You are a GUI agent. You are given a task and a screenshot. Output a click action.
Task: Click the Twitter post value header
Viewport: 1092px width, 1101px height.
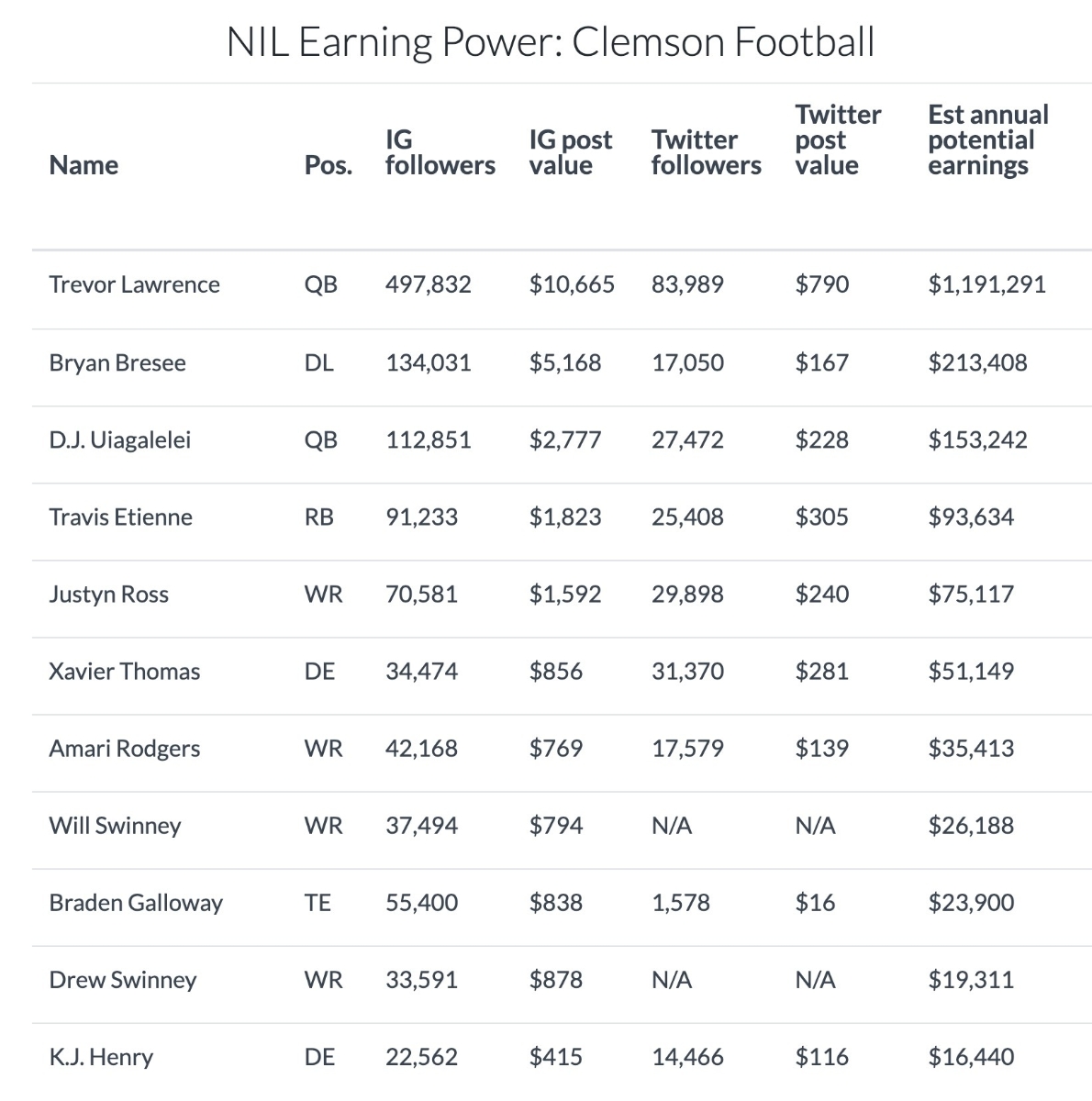coord(838,139)
